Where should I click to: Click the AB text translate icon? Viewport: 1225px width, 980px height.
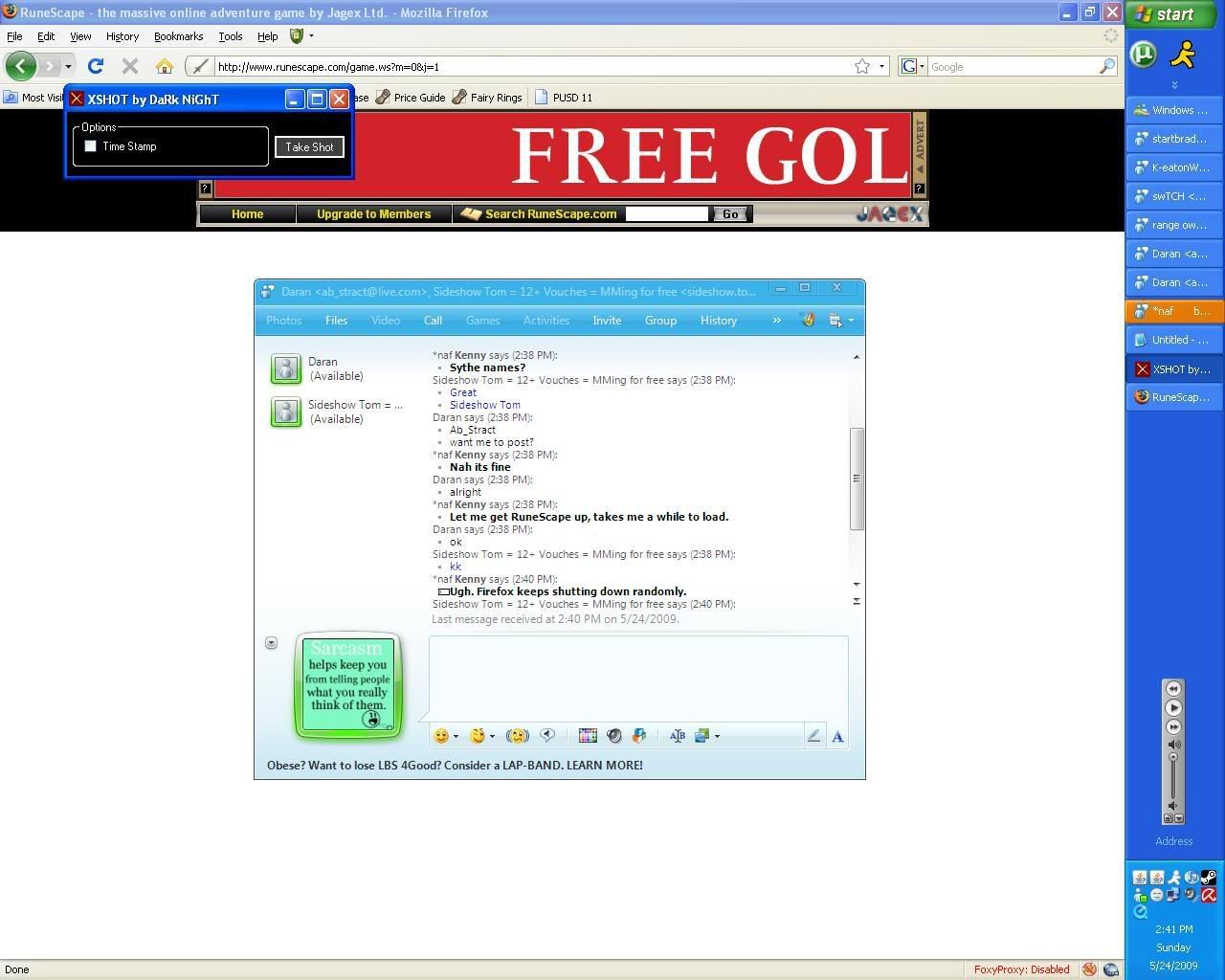pos(677,736)
